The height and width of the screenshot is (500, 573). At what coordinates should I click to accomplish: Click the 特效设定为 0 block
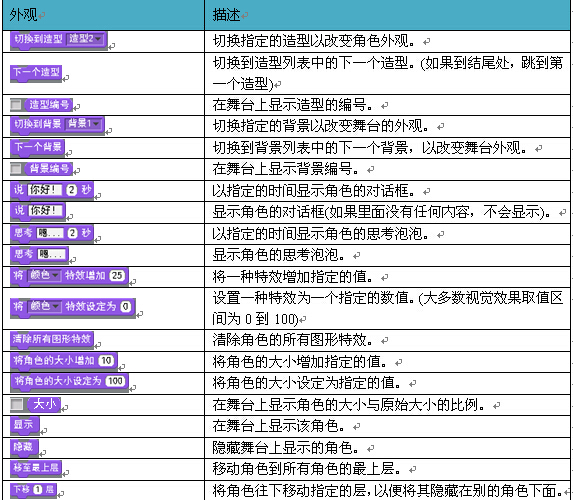point(73,308)
